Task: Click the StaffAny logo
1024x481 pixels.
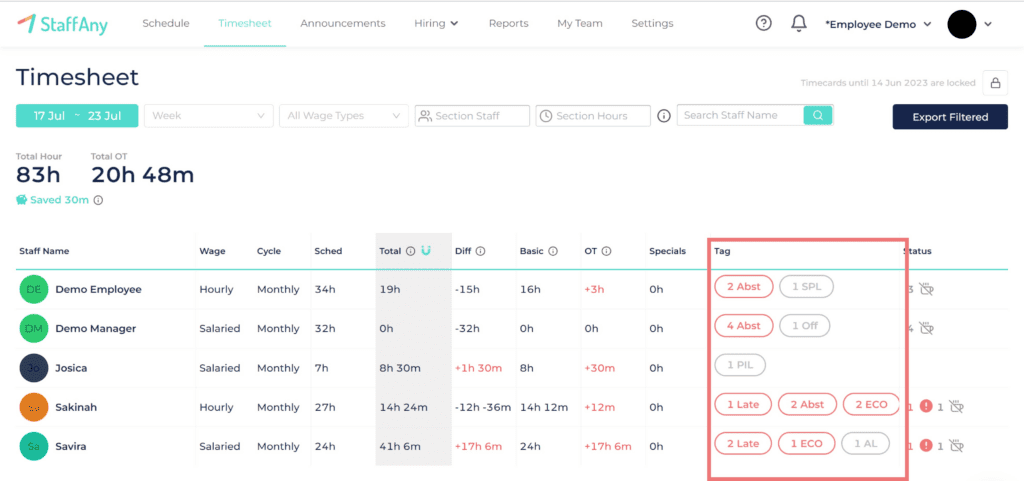Action: point(63,24)
